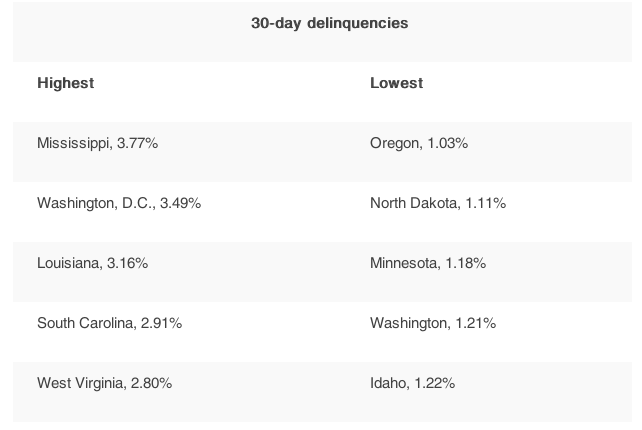Click the 1.22% figure beside Idaho
Viewport: 642px width, 430px height.
pos(435,383)
